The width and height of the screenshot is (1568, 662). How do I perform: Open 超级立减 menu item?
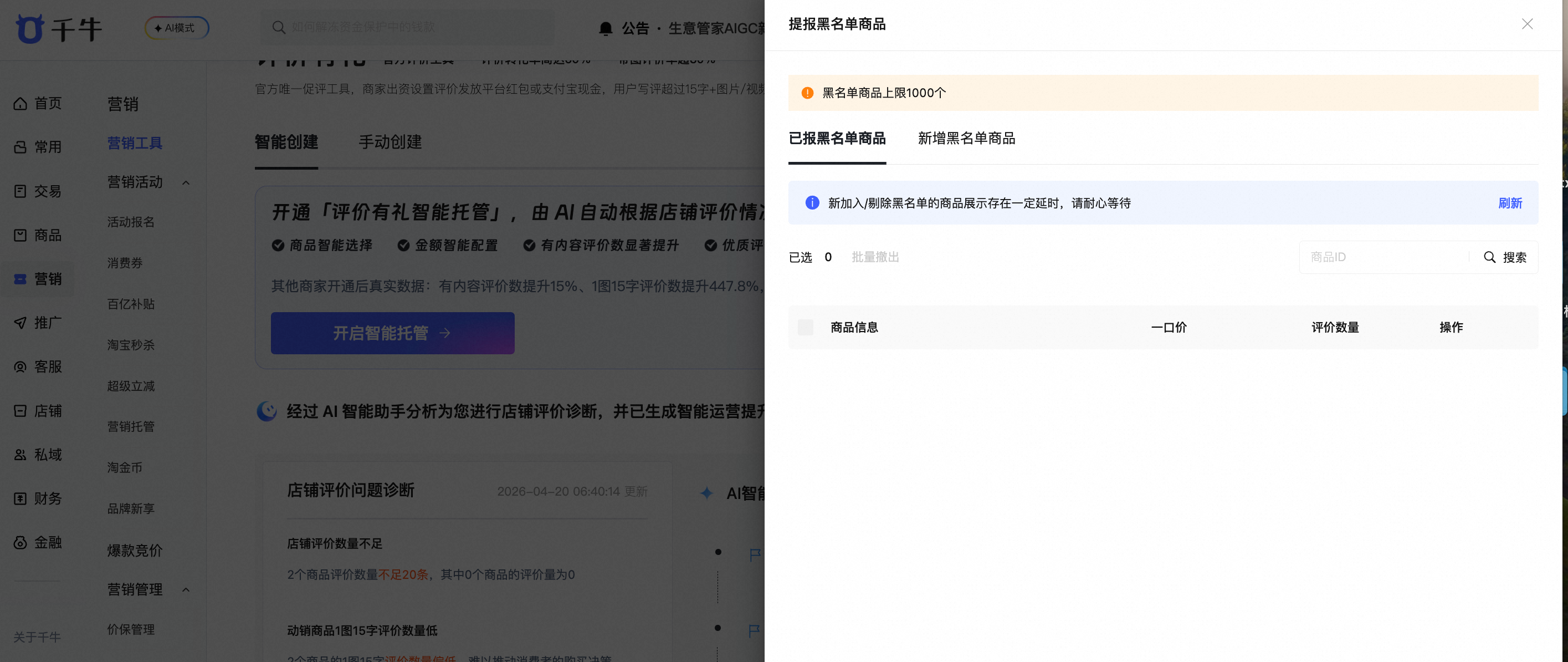[131, 386]
